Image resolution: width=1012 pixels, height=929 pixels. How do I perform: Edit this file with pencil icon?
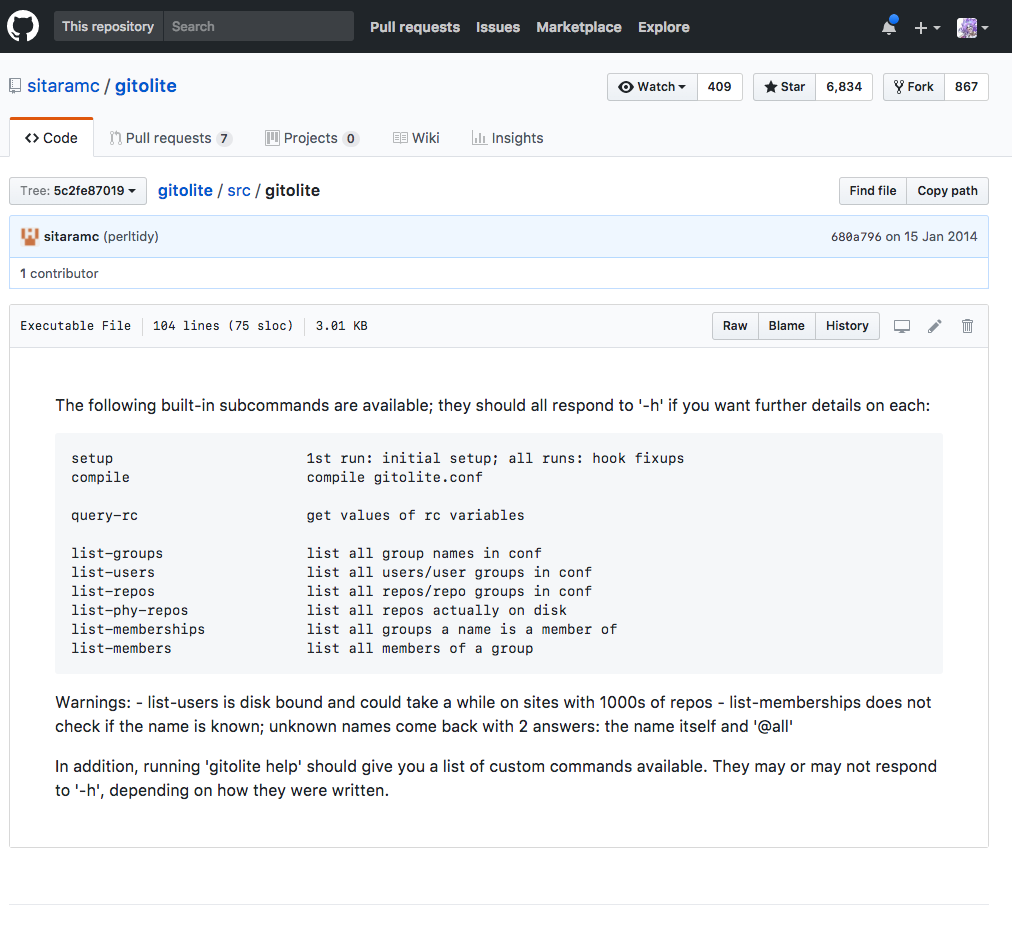[x=935, y=326]
